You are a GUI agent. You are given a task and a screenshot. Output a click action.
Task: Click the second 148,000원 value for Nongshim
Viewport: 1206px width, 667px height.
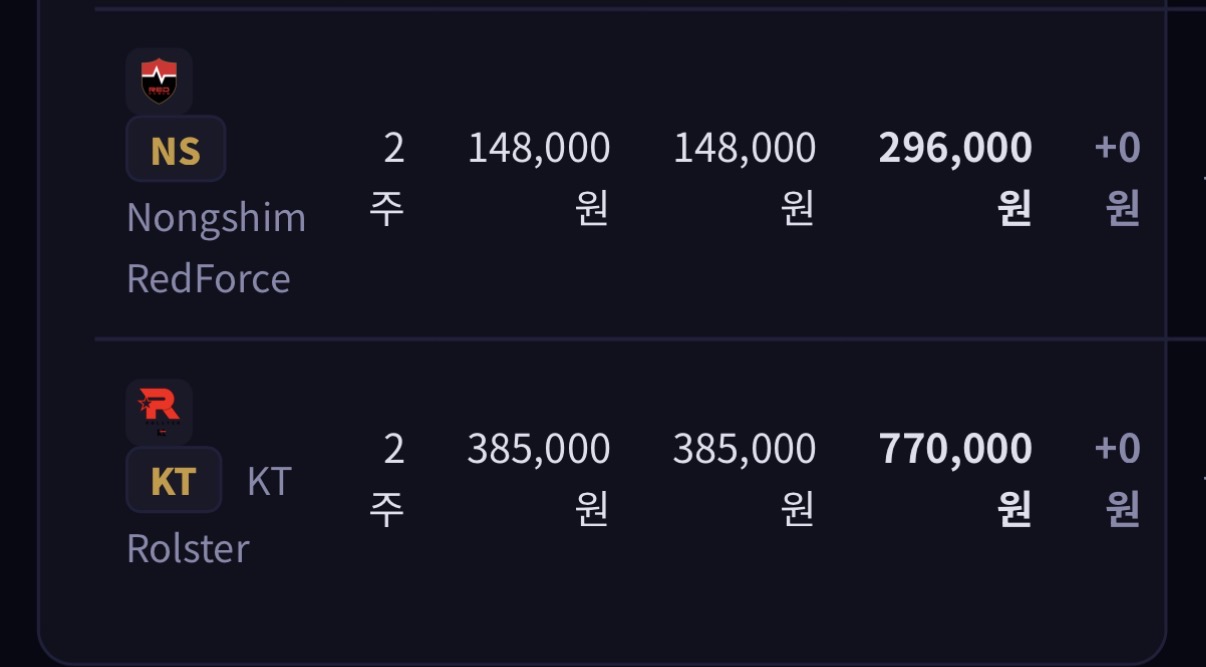point(745,178)
